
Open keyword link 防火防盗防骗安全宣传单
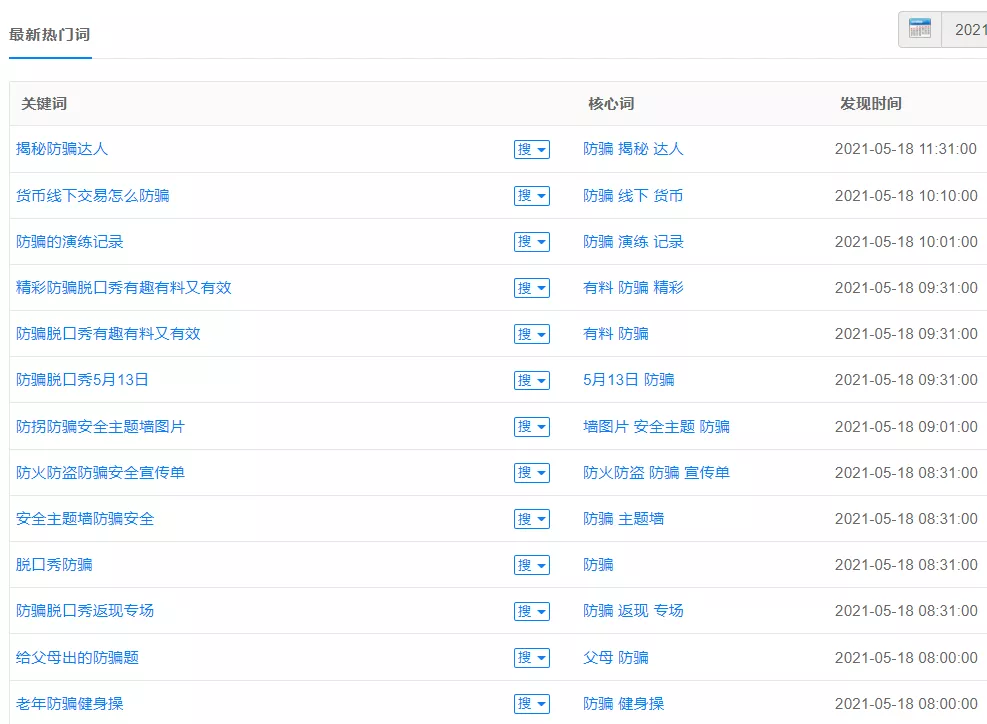pyautogui.click(x=100, y=473)
